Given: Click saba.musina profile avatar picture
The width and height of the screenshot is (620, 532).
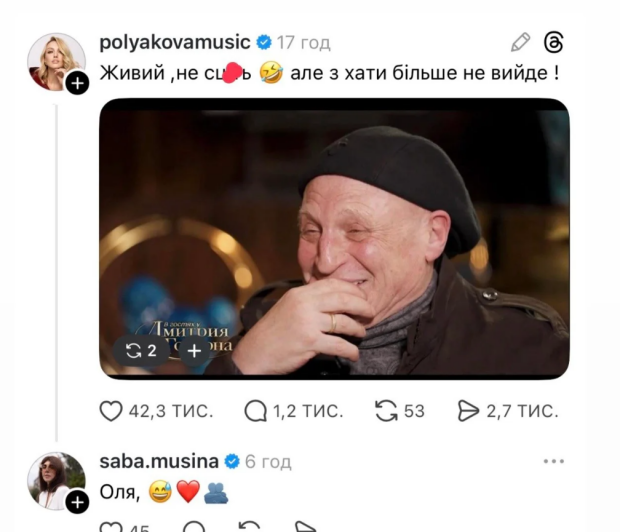Looking at the screenshot, I should [x=56, y=481].
